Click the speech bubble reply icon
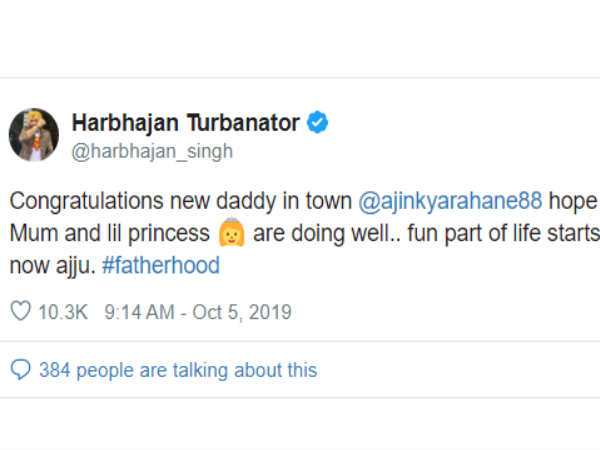This screenshot has height=450, width=600. tap(20, 370)
